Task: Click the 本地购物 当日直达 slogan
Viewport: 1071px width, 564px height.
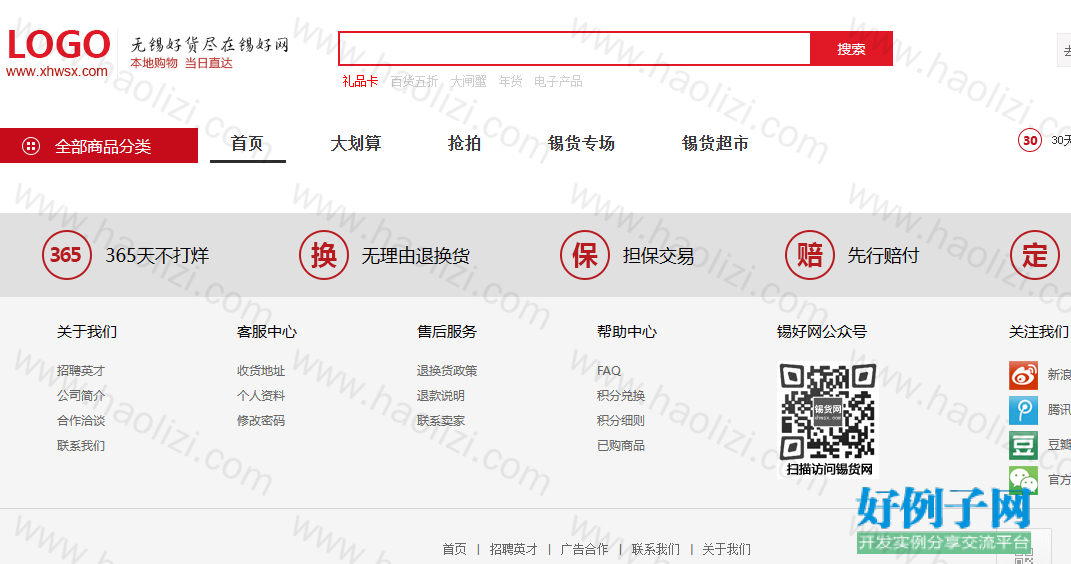Action: pyautogui.click(x=182, y=63)
